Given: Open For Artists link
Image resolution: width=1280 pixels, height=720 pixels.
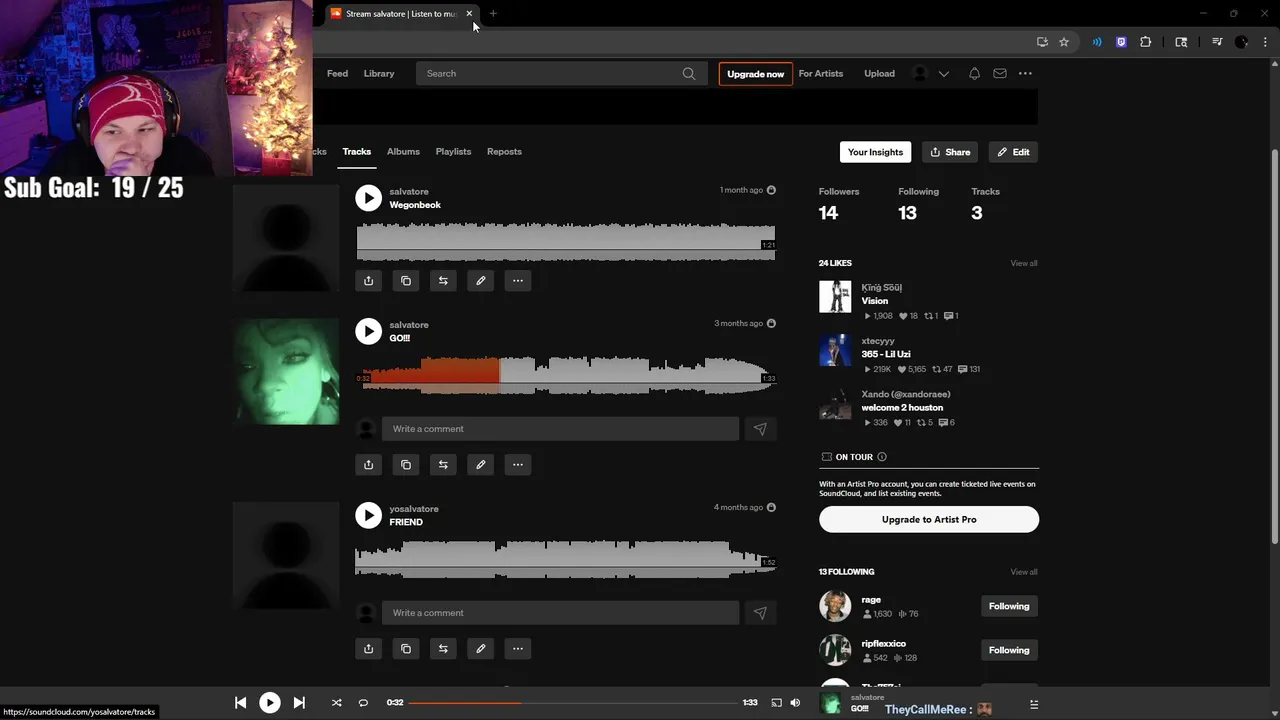Looking at the screenshot, I should click(821, 74).
